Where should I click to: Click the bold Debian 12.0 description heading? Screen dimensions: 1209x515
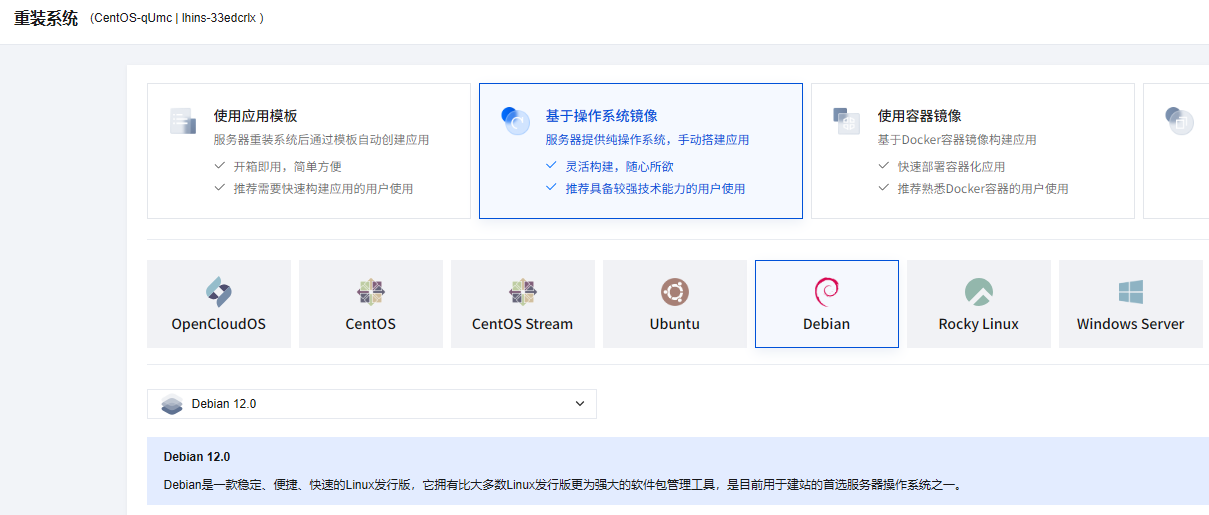(197, 456)
